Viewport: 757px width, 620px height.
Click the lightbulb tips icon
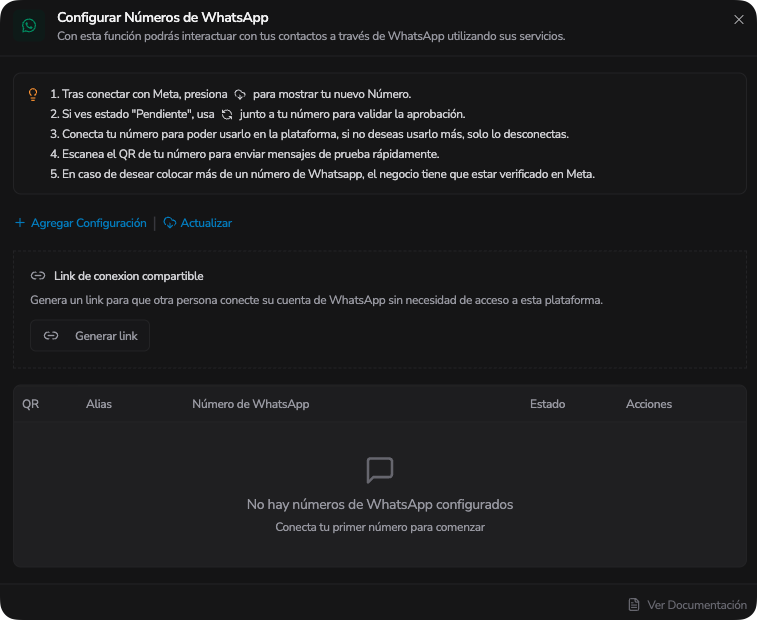[x=33, y=94]
